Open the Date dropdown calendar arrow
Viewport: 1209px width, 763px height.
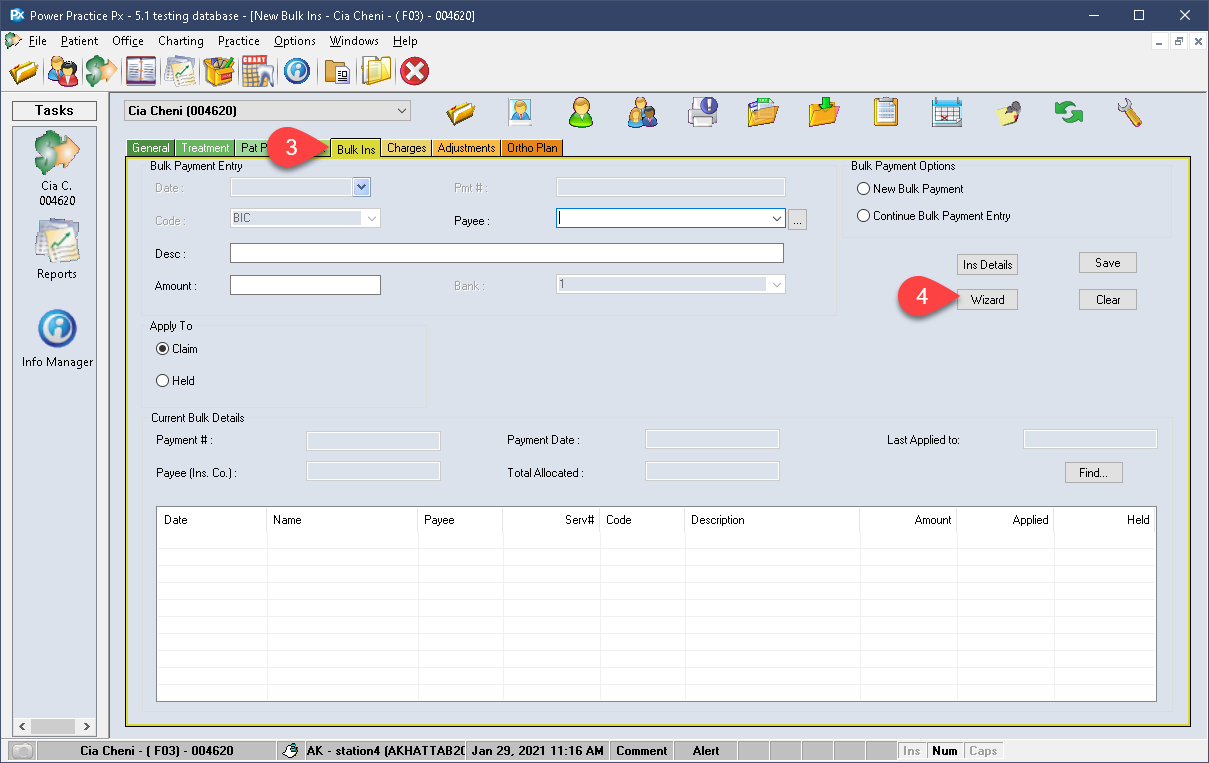[x=362, y=187]
